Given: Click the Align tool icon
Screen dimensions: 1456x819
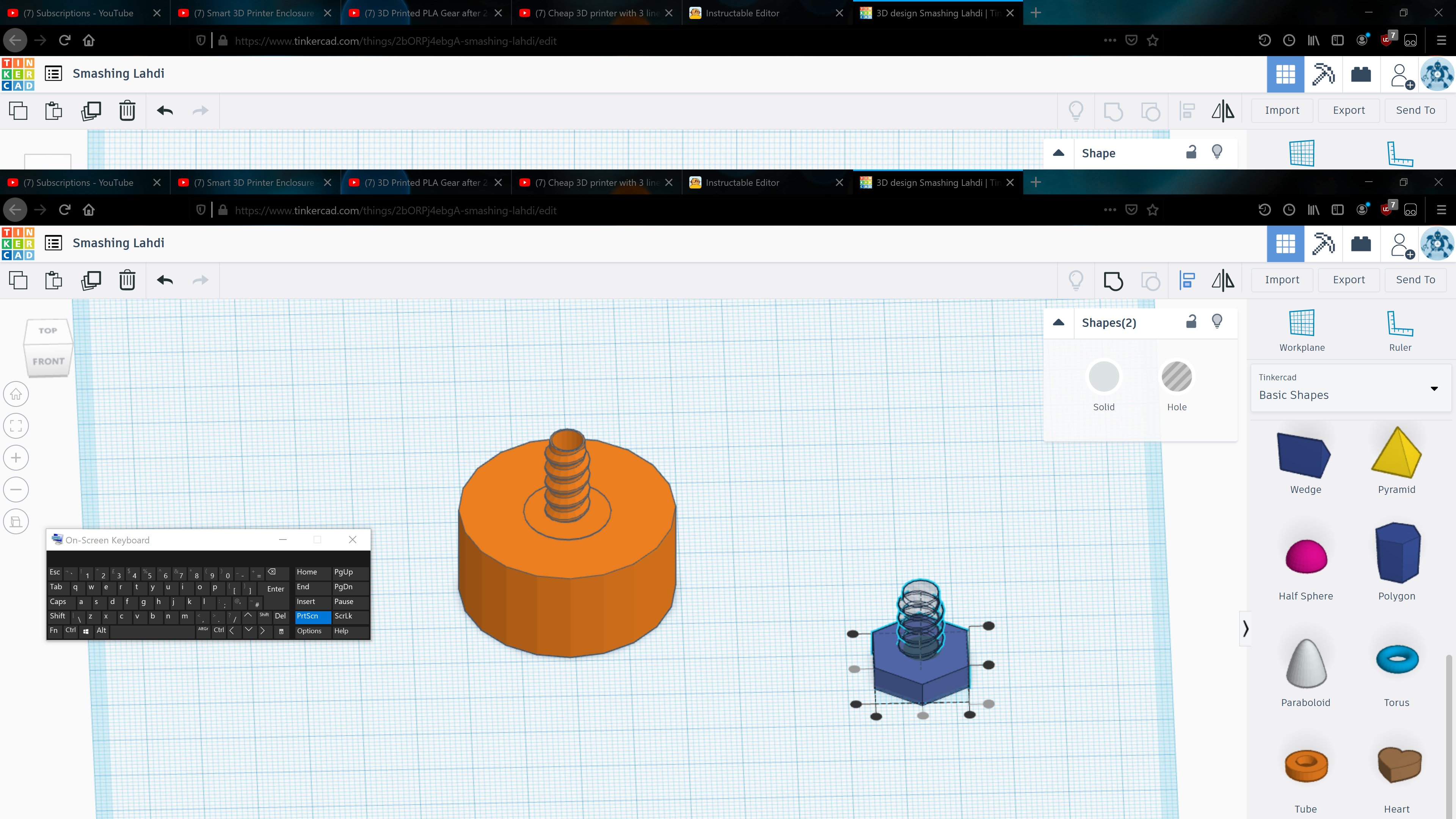Looking at the screenshot, I should [x=1187, y=280].
